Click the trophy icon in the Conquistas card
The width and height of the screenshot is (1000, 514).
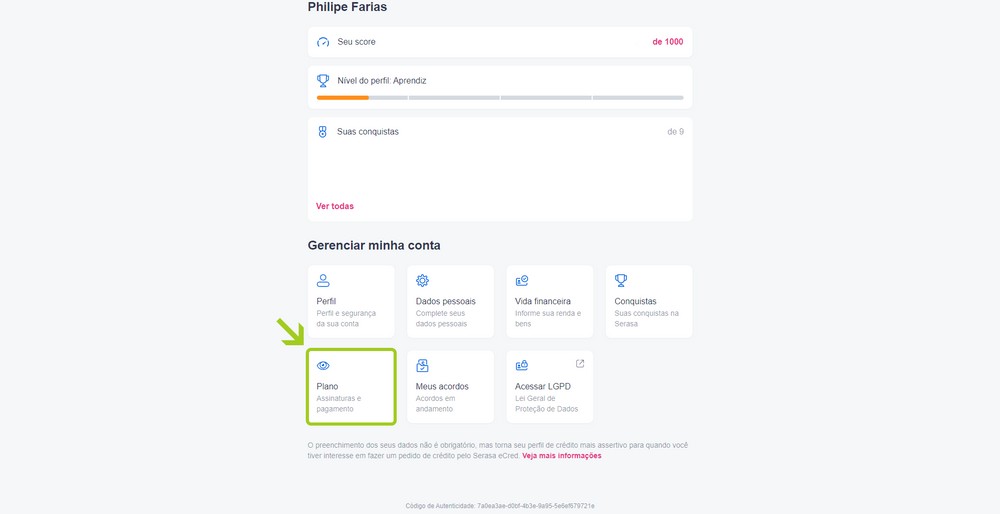621,281
